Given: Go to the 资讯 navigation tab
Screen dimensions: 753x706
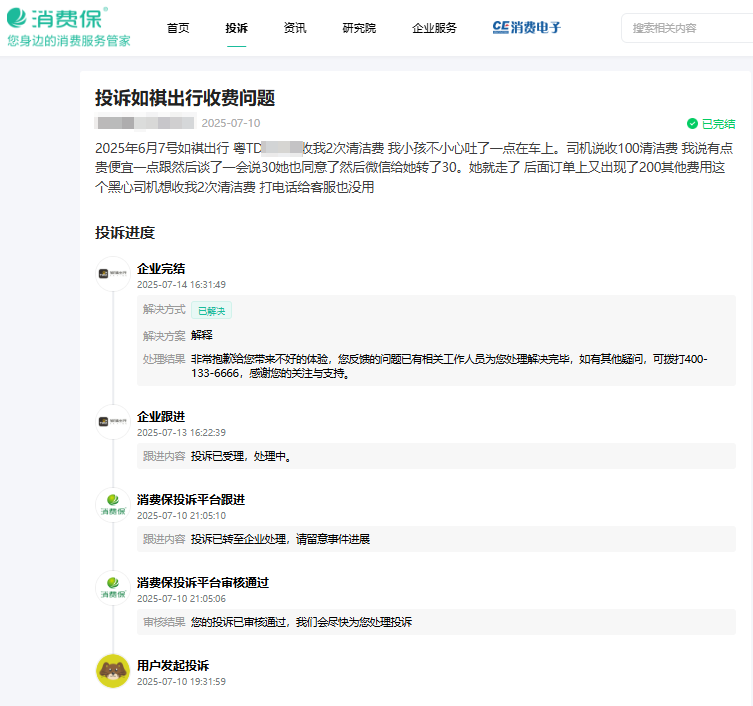Looking at the screenshot, I should (x=295, y=28).
